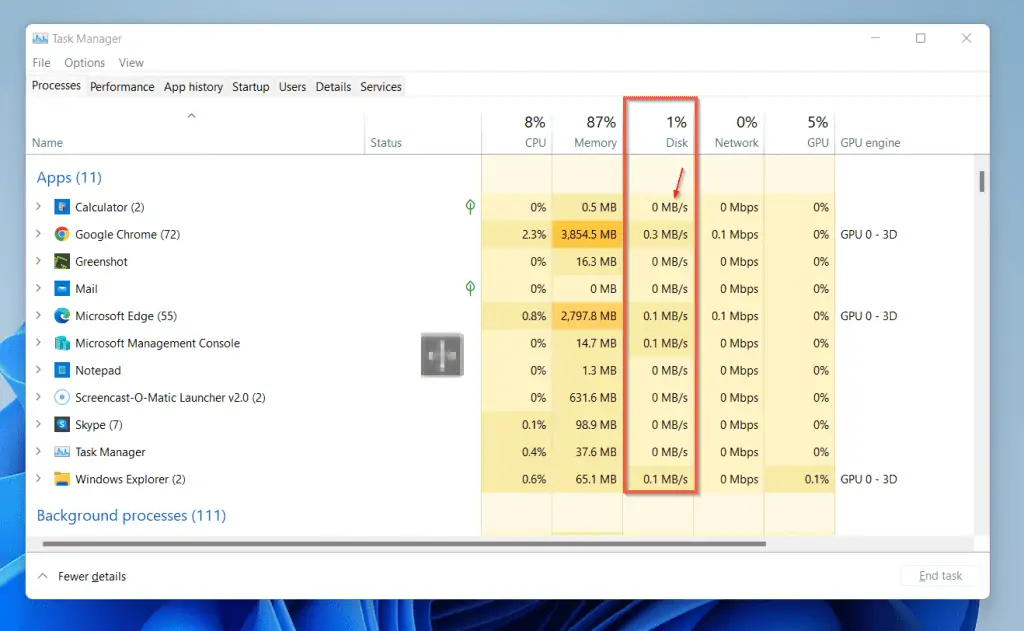
Task: Click Skype's 98.9 MB memory cell
Action: (x=588, y=425)
